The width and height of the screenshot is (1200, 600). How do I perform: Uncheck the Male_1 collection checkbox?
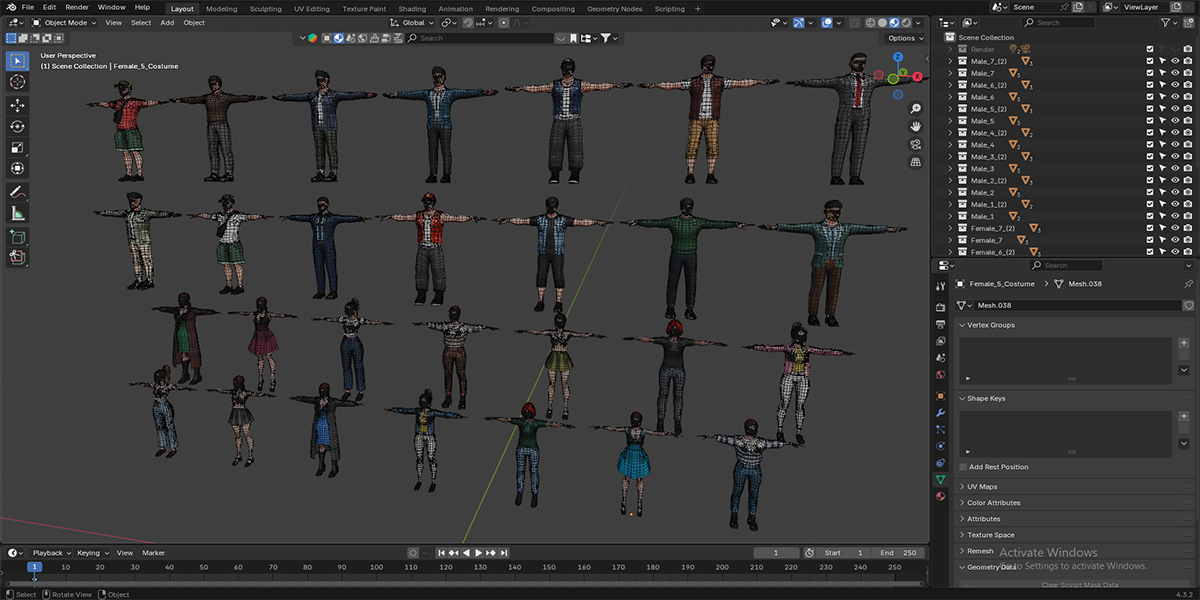tap(1149, 216)
